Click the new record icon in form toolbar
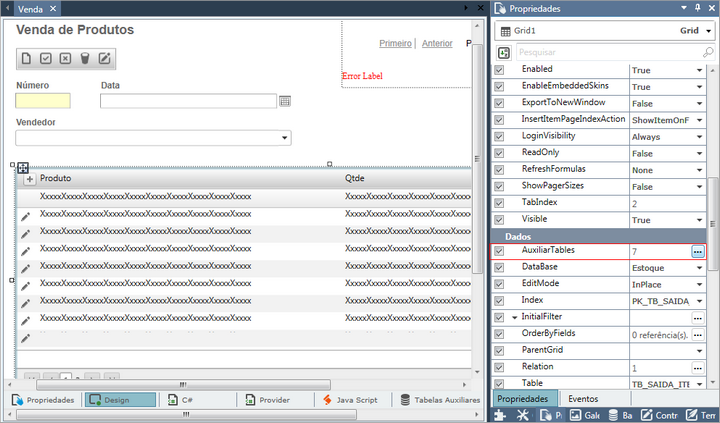The height and width of the screenshot is (423, 720). (27, 58)
